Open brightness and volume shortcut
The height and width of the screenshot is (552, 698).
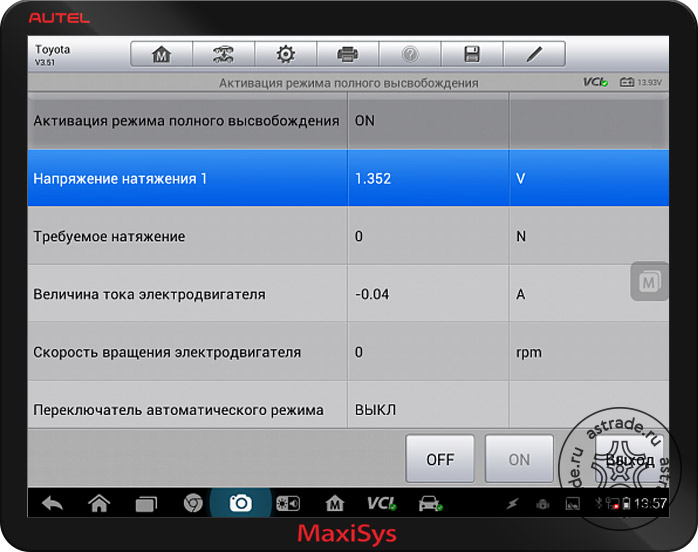coord(288,503)
